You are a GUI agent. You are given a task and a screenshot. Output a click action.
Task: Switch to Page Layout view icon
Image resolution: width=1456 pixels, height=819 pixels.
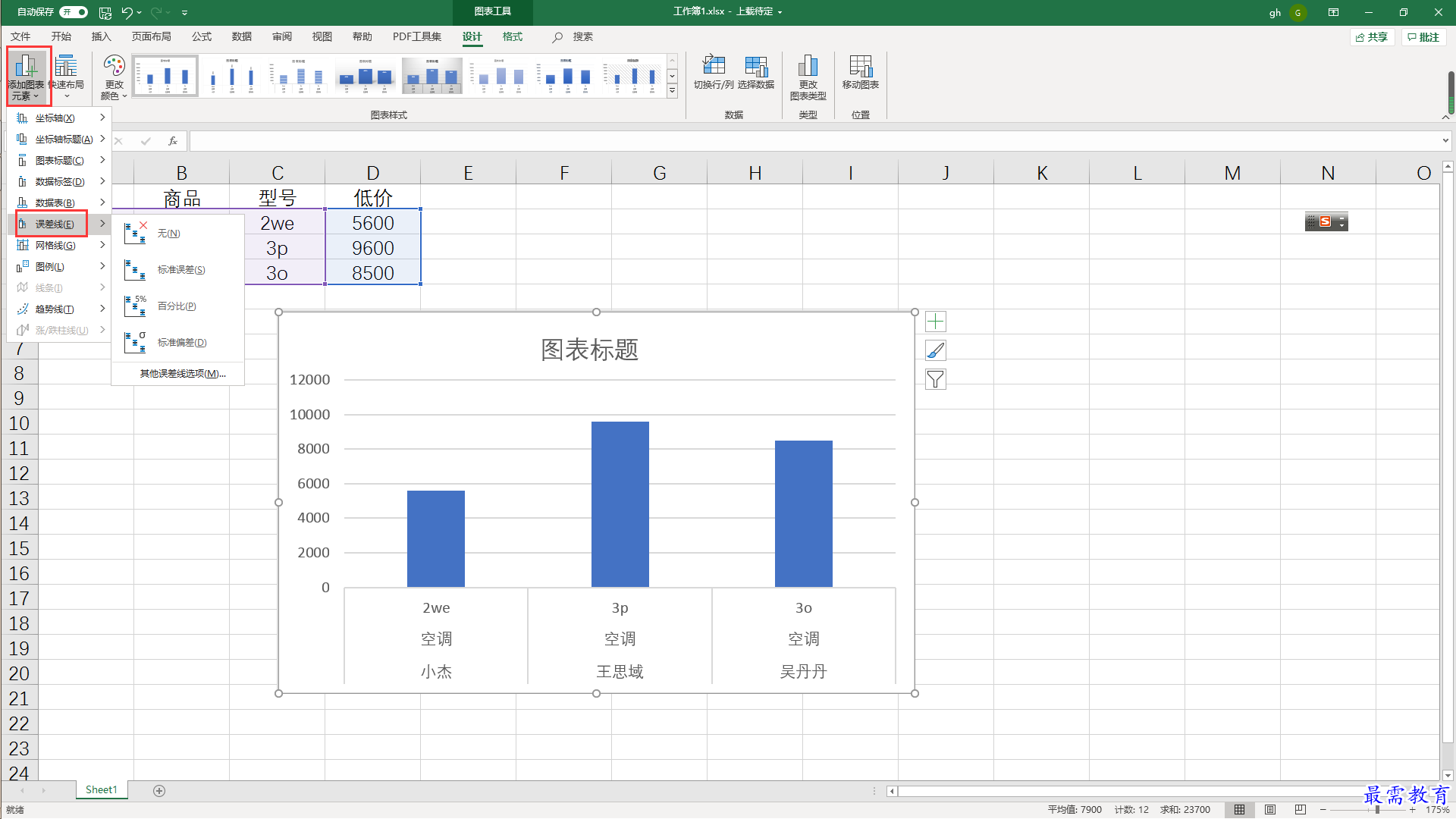[x=1270, y=810]
